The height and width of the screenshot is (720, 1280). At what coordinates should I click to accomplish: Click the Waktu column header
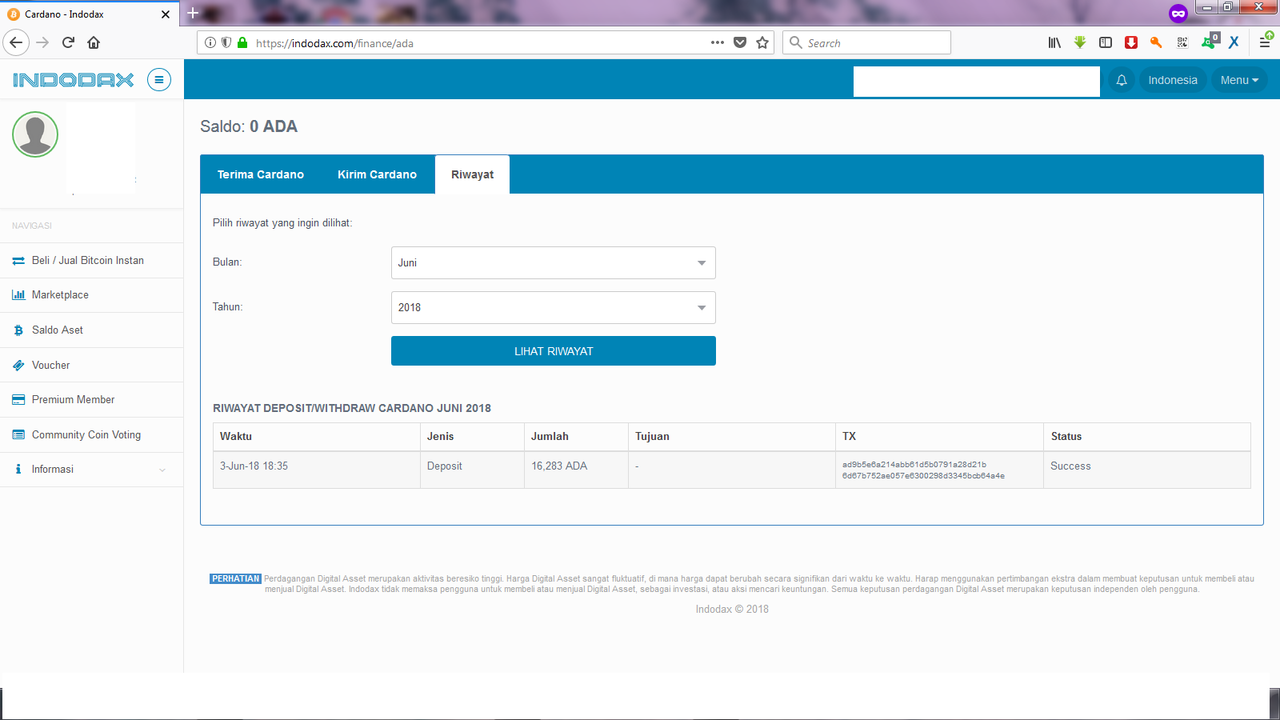pyautogui.click(x=316, y=437)
